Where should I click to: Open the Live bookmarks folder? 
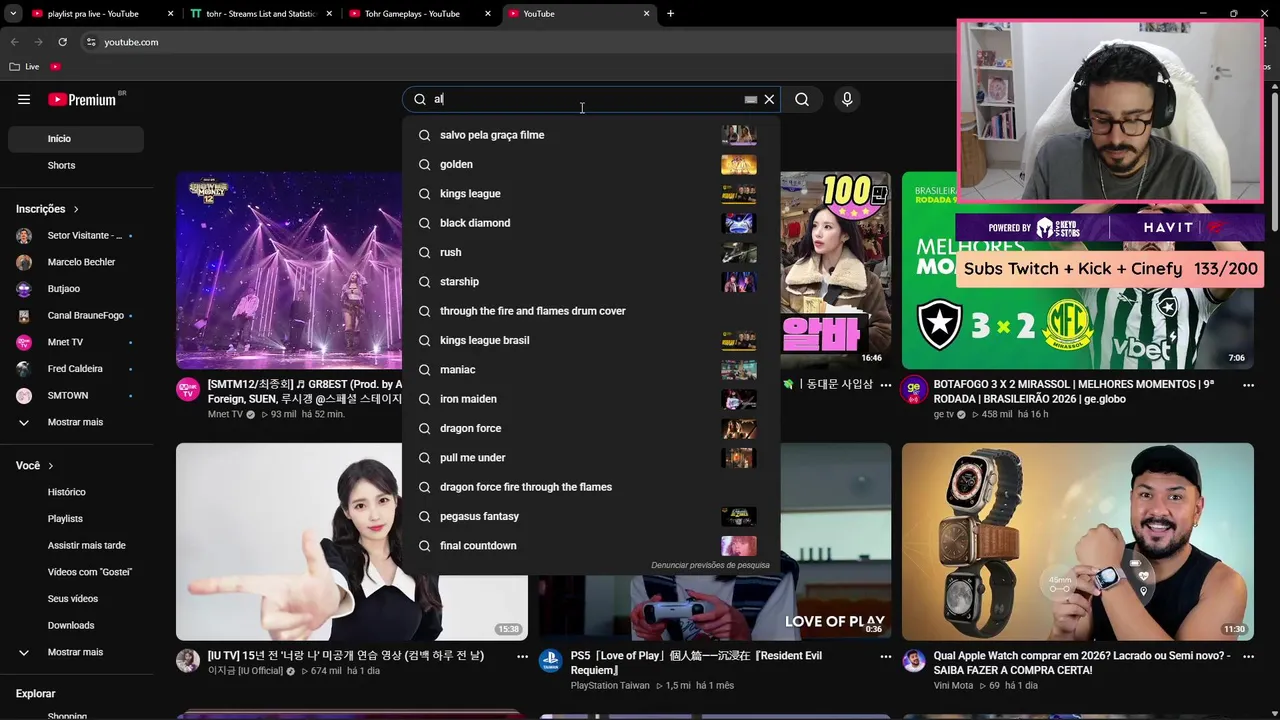pyautogui.click(x=25, y=67)
